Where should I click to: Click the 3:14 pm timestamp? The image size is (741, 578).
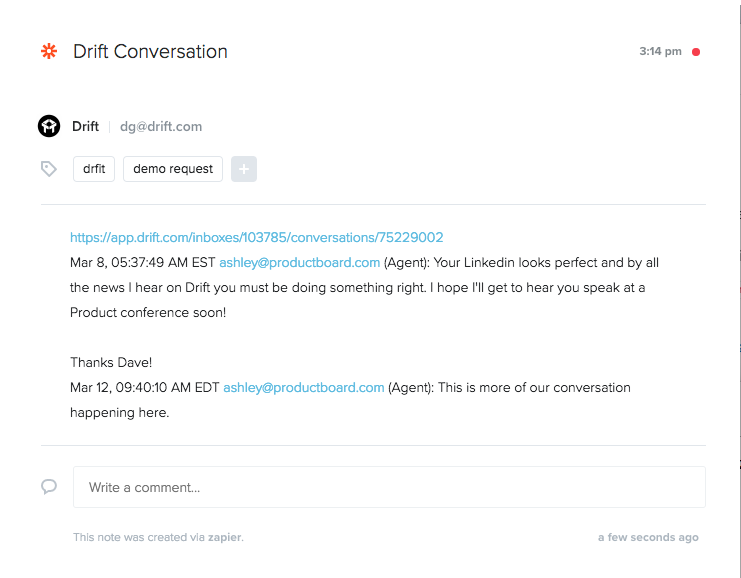(x=660, y=51)
